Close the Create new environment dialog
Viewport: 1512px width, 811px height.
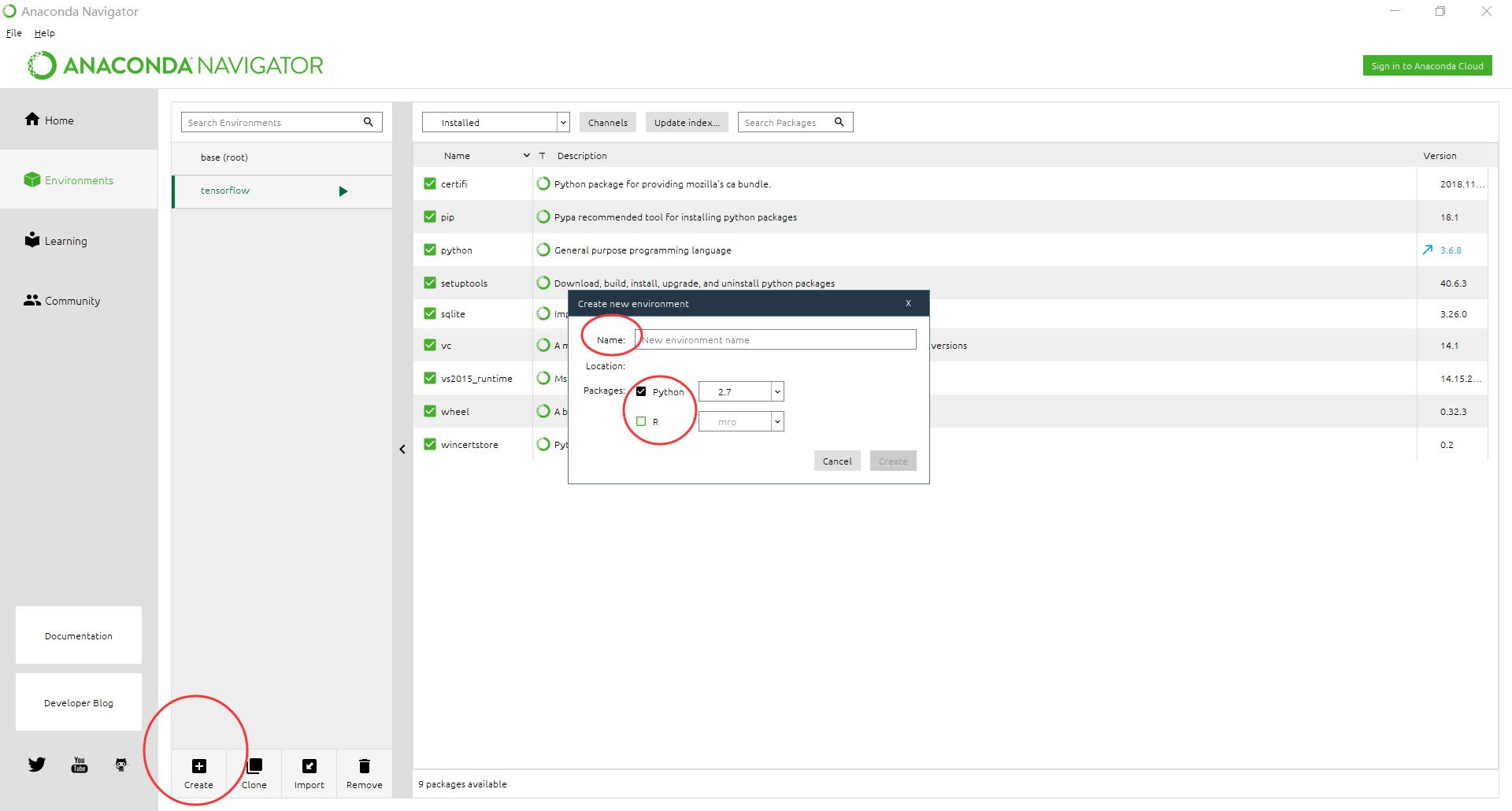click(x=908, y=303)
